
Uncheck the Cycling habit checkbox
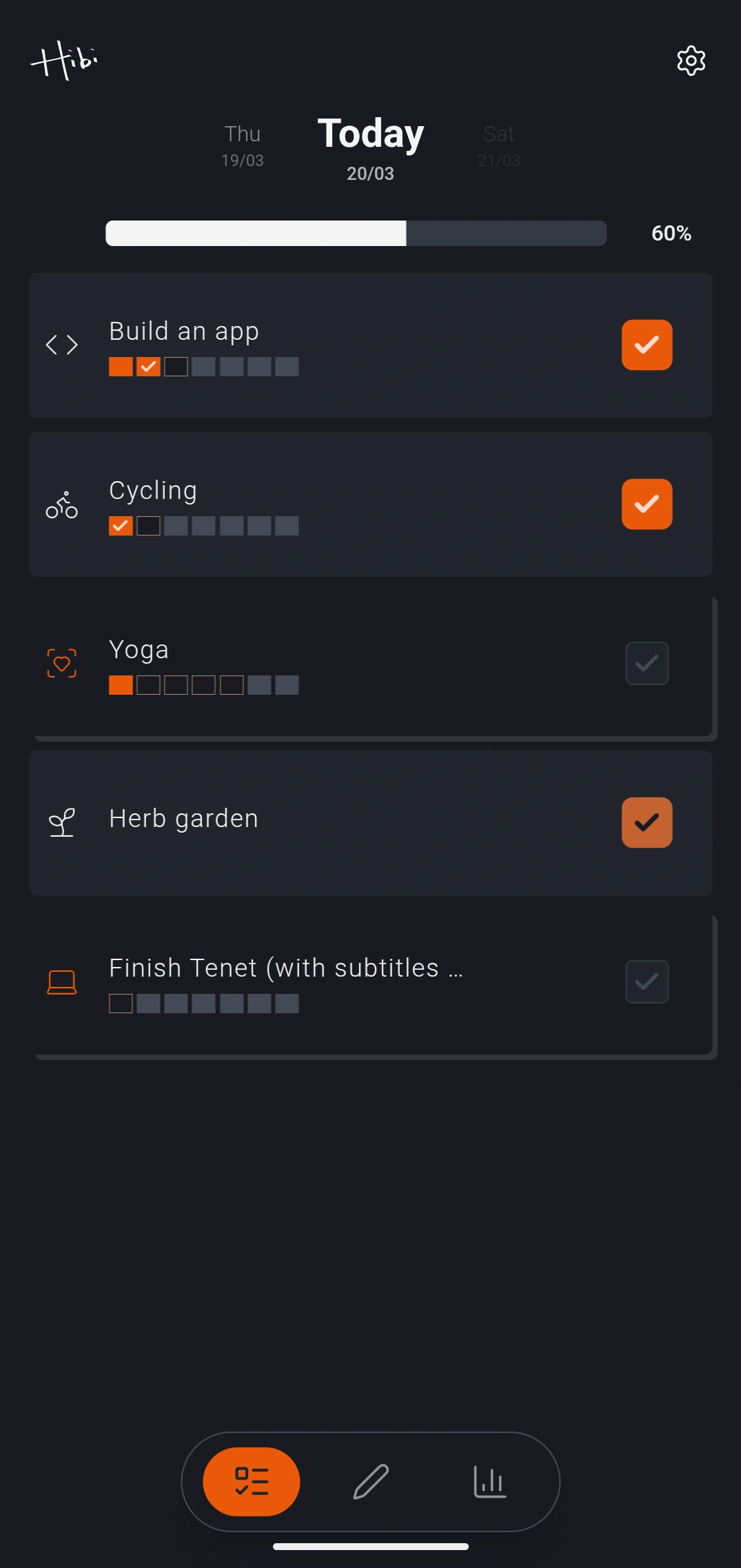click(x=647, y=504)
